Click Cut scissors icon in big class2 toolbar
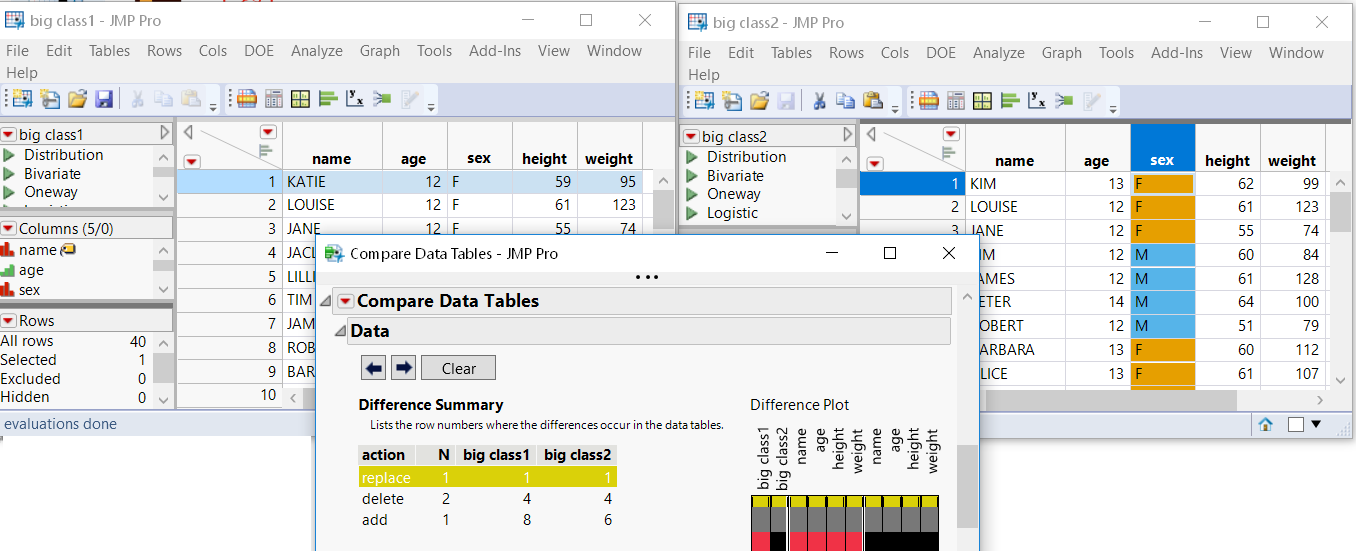Screen dimensions: 1356x551 click(x=817, y=101)
